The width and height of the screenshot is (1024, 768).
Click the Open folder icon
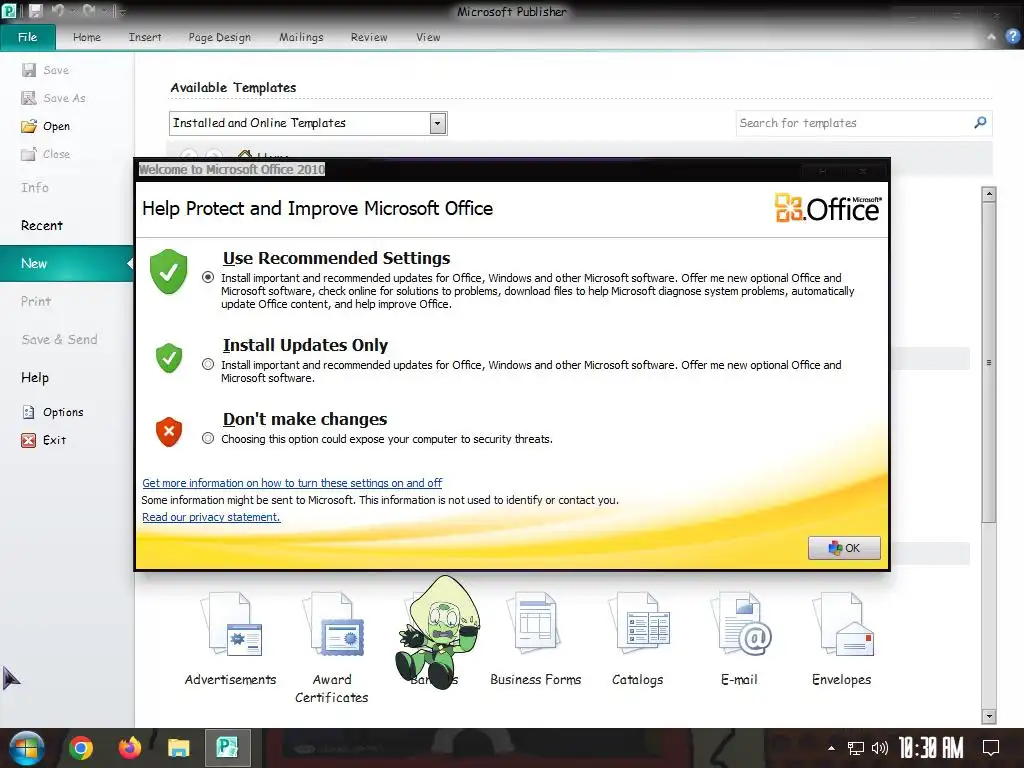tap(29, 126)
